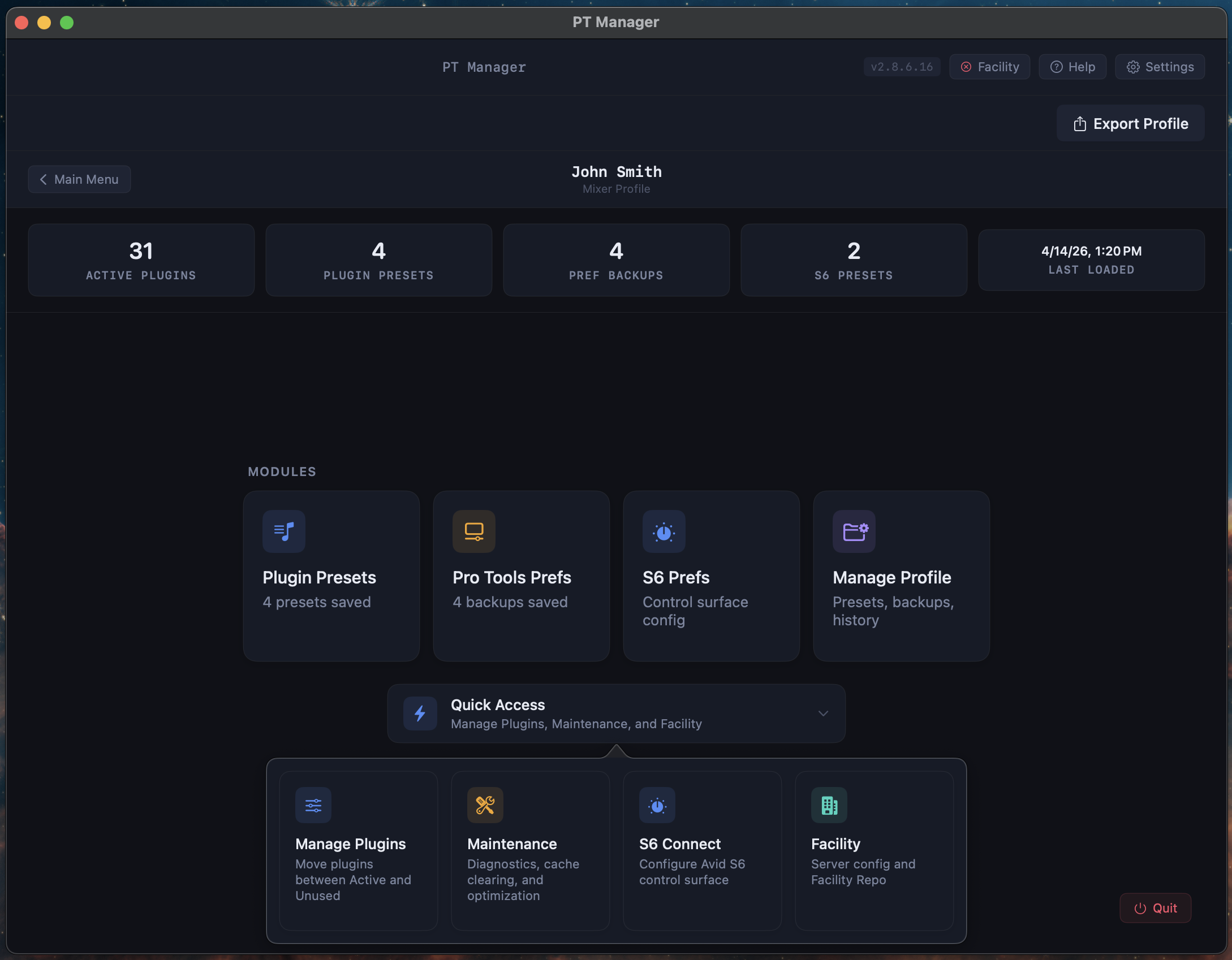This screenshot has width=1232, height=960.
Task: Click the 4 Plugin Presets stat card
Action: (379, 260)
